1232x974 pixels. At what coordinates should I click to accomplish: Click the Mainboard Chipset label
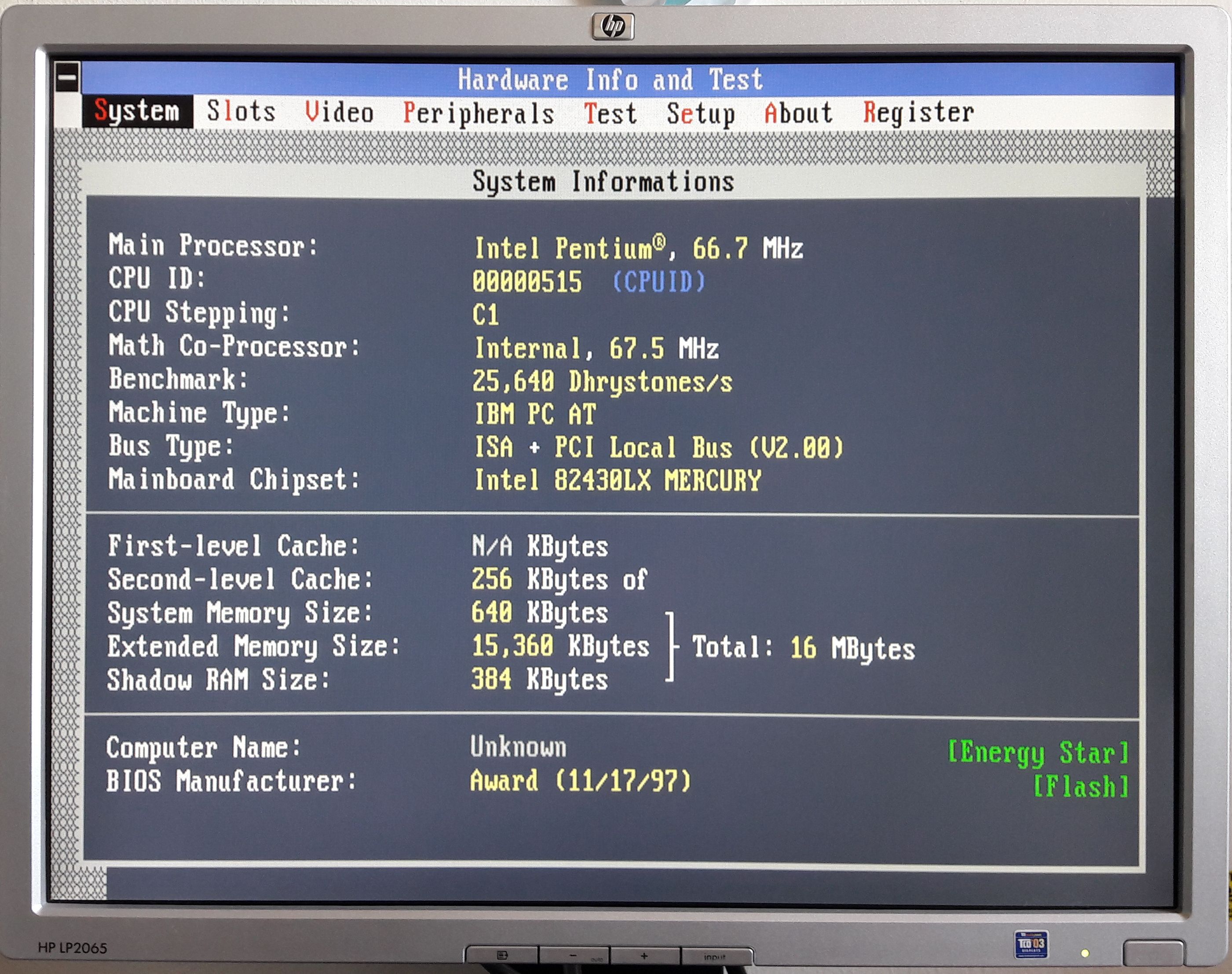[x=234, y=480]
